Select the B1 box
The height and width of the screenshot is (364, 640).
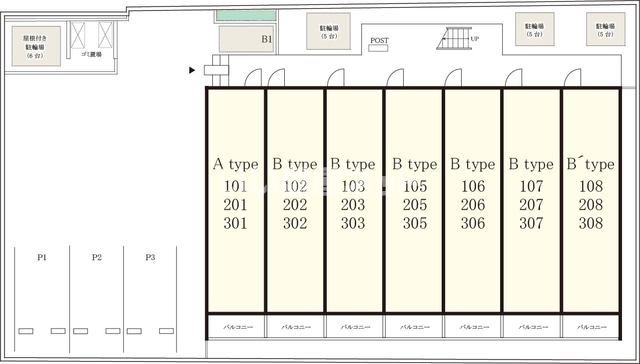pyautogui.click(x=247, y=39)
